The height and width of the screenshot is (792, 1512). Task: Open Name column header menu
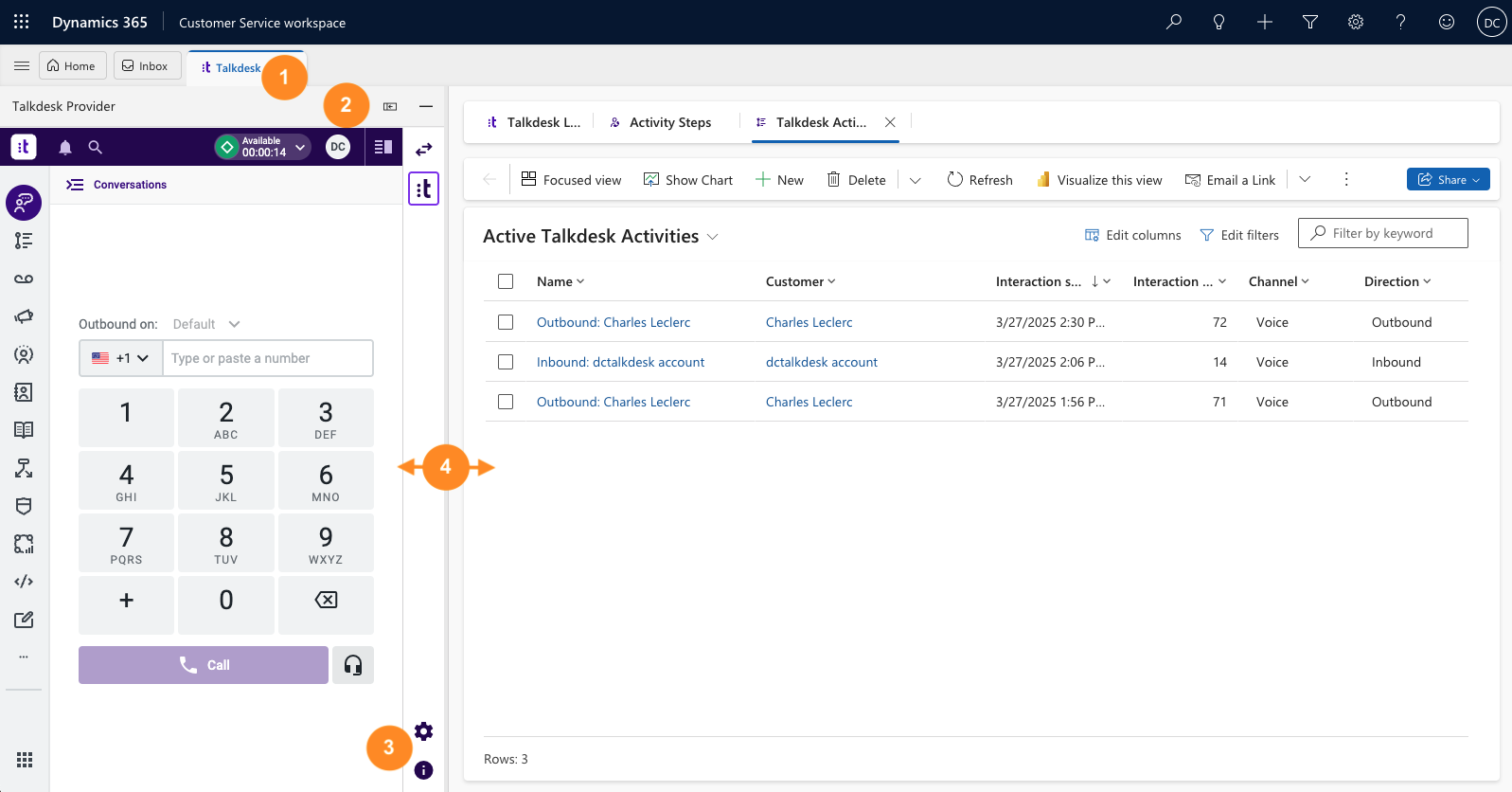560,281
